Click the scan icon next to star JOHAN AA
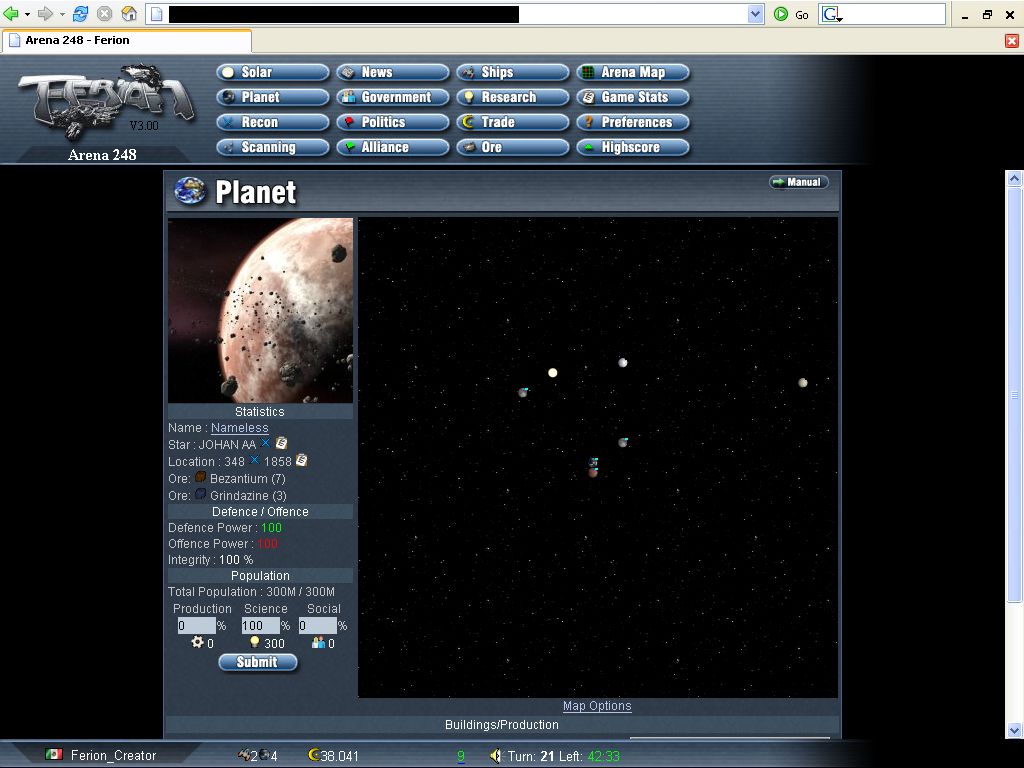Screen dimensions: 1024x768 click(x=266, y=443)
